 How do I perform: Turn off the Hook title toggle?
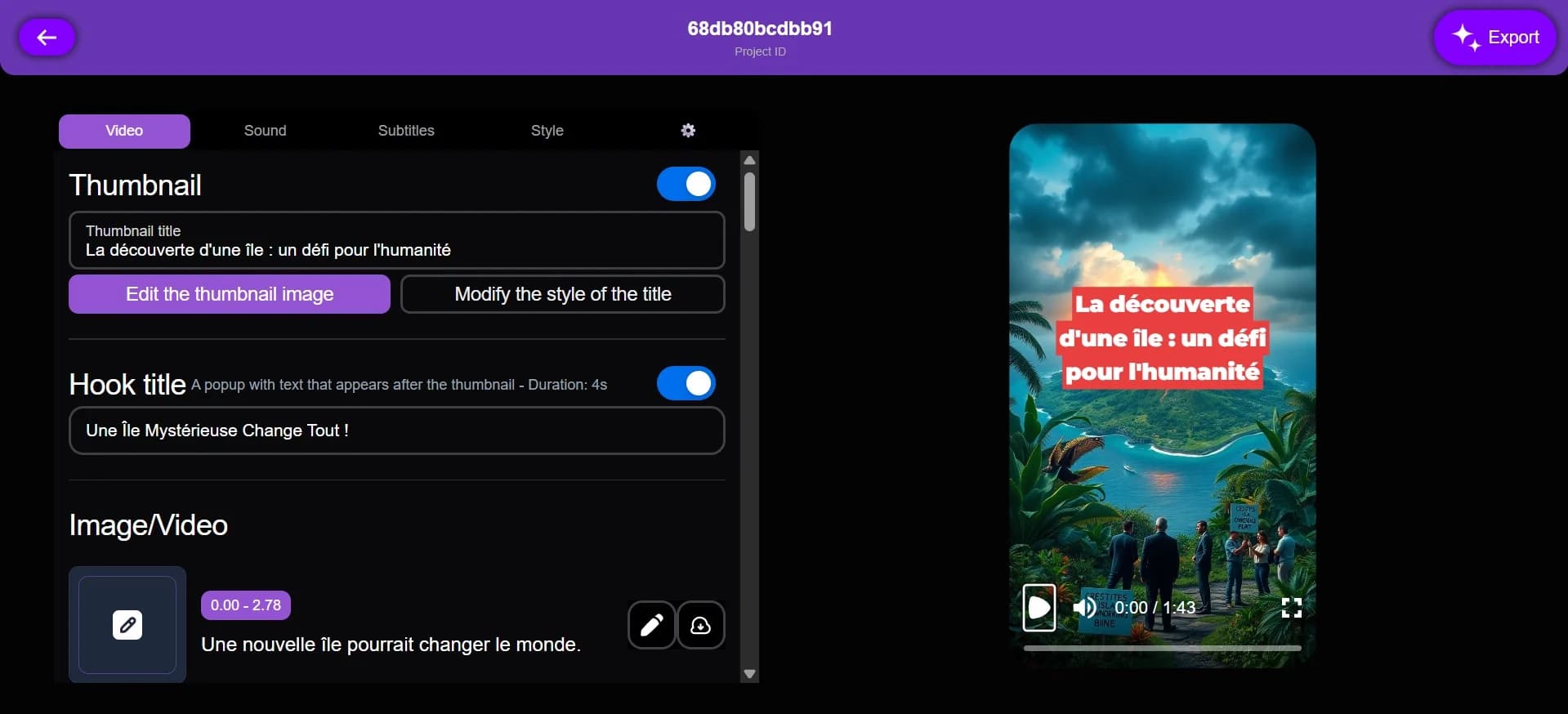pyautogui.click(x=686, y=383)
